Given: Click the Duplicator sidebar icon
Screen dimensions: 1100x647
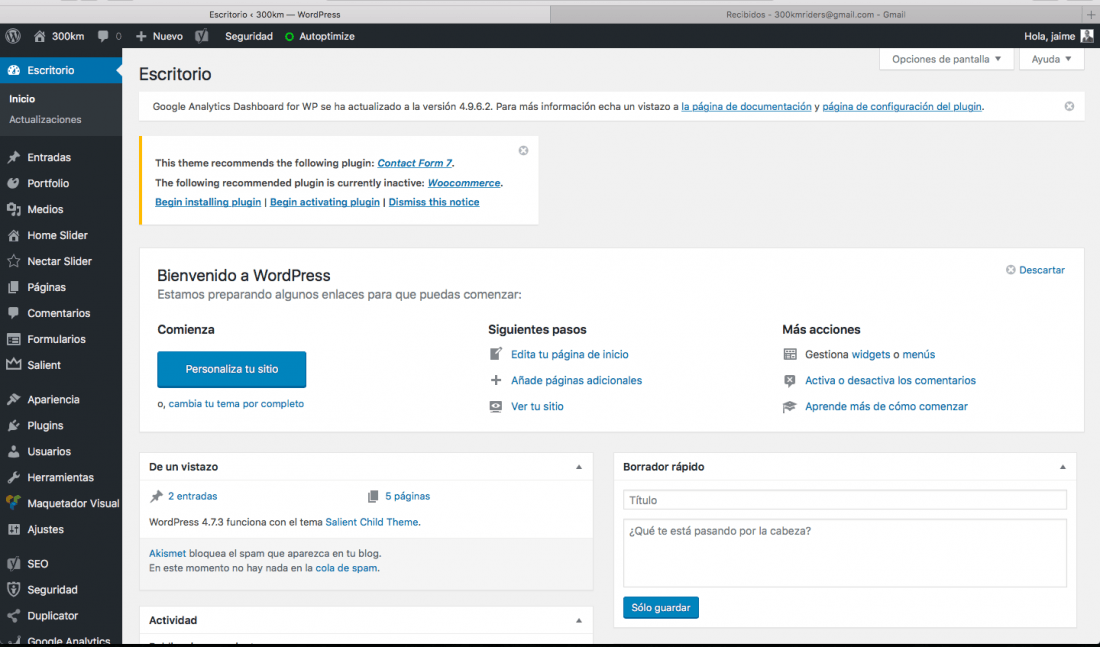Looking at the screenshot, I should click(13, 615).
